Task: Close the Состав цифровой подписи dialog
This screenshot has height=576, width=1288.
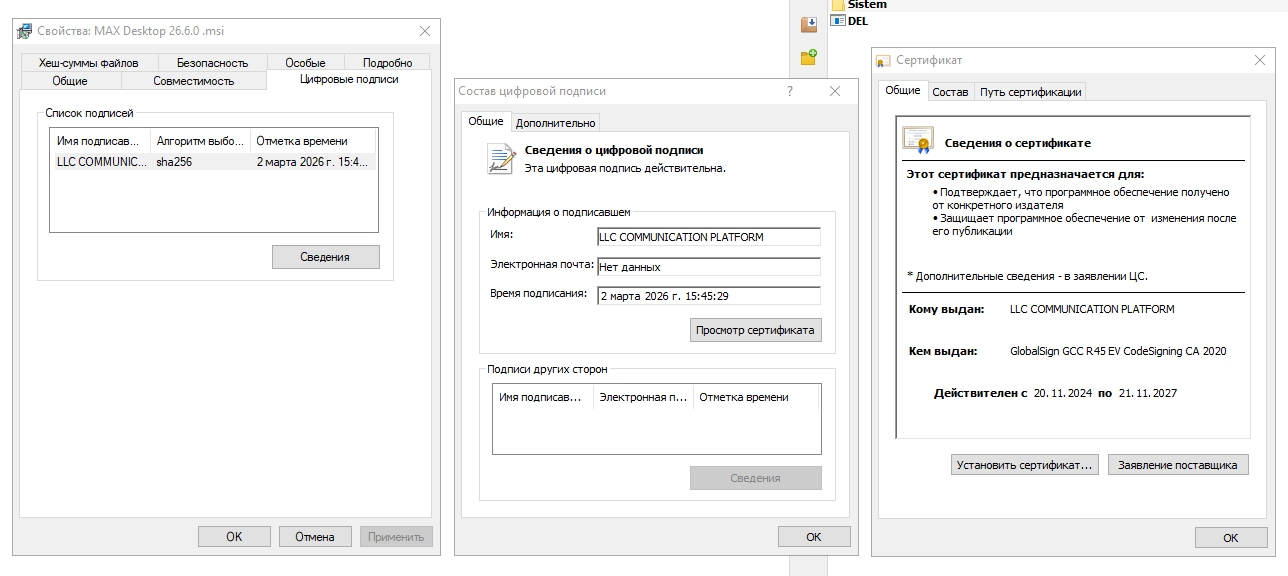Action: pos(836,91)
